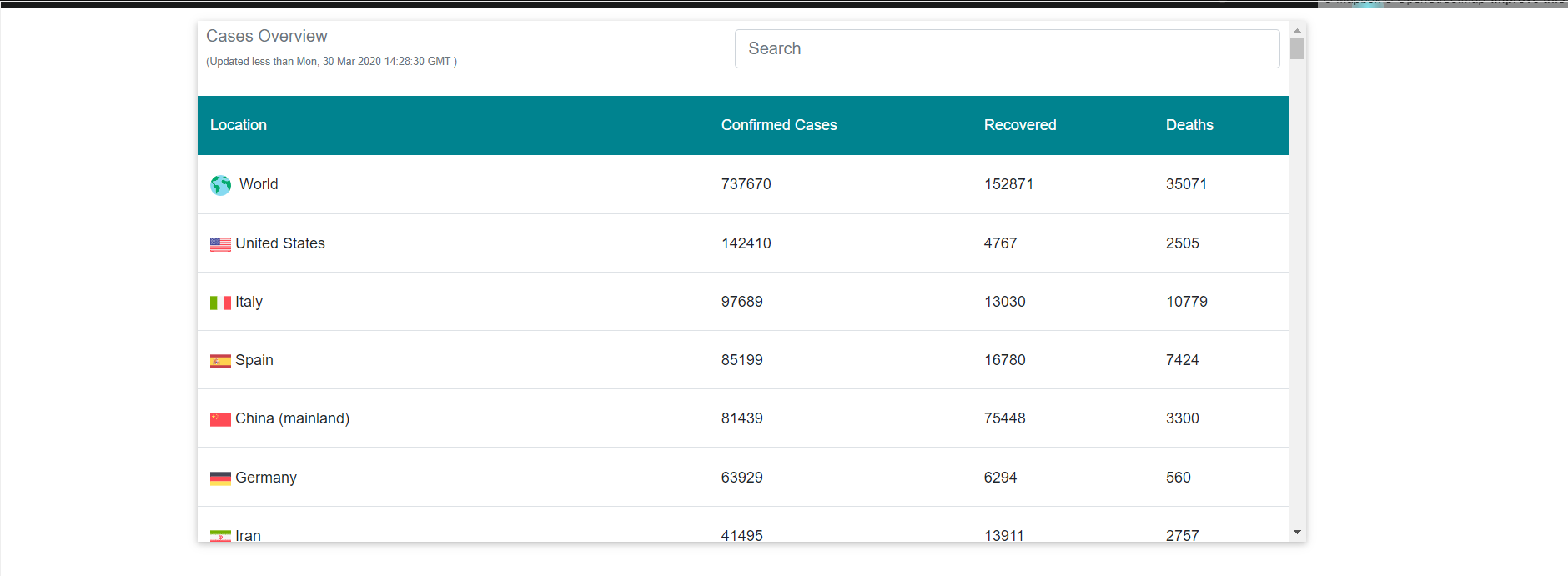Click China confirmed value 81439
This screenshot has width=1568, height=576.
742,418
